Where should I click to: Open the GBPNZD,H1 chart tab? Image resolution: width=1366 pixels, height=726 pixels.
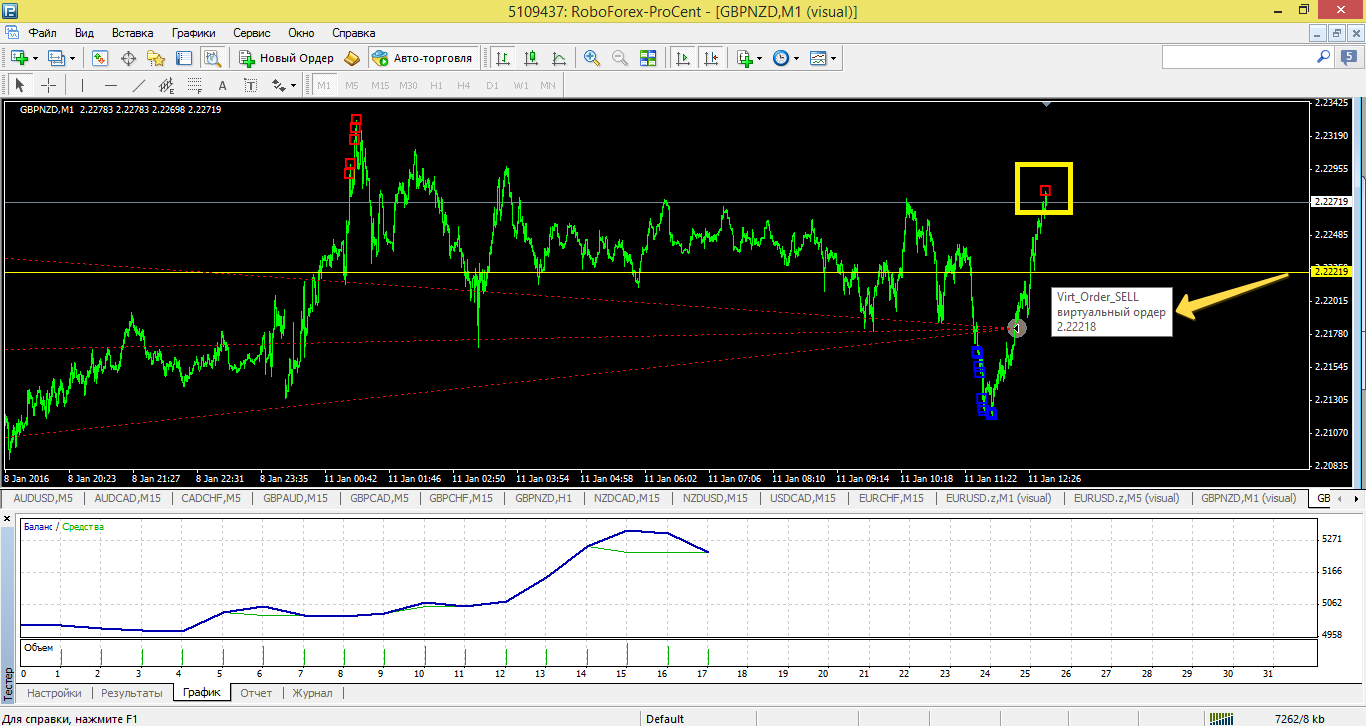coord(544,498)
